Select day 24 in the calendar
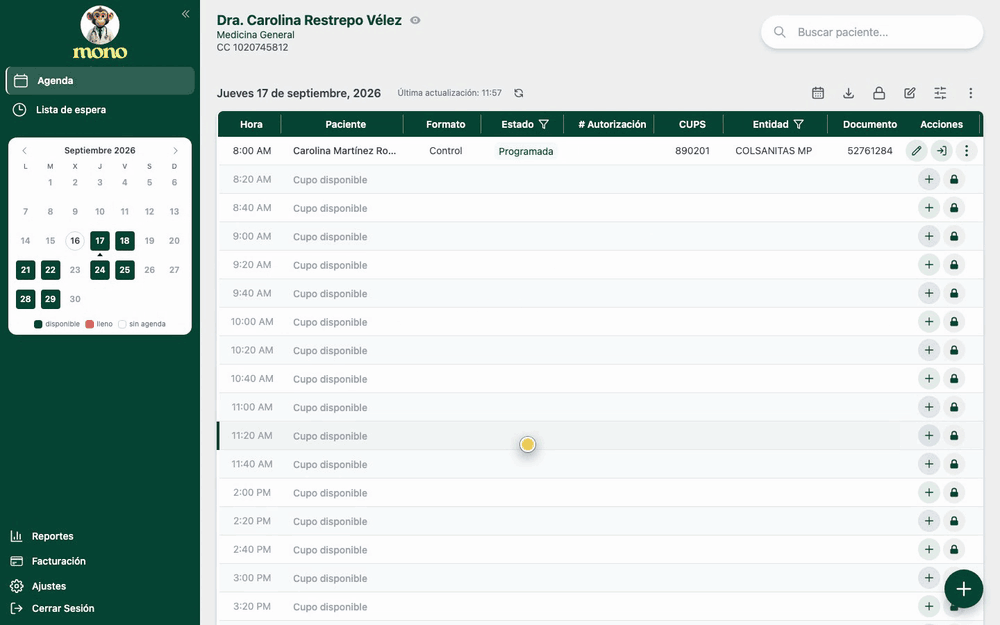1000x625 pixels. pyautogui.click(x=100, y=270)
